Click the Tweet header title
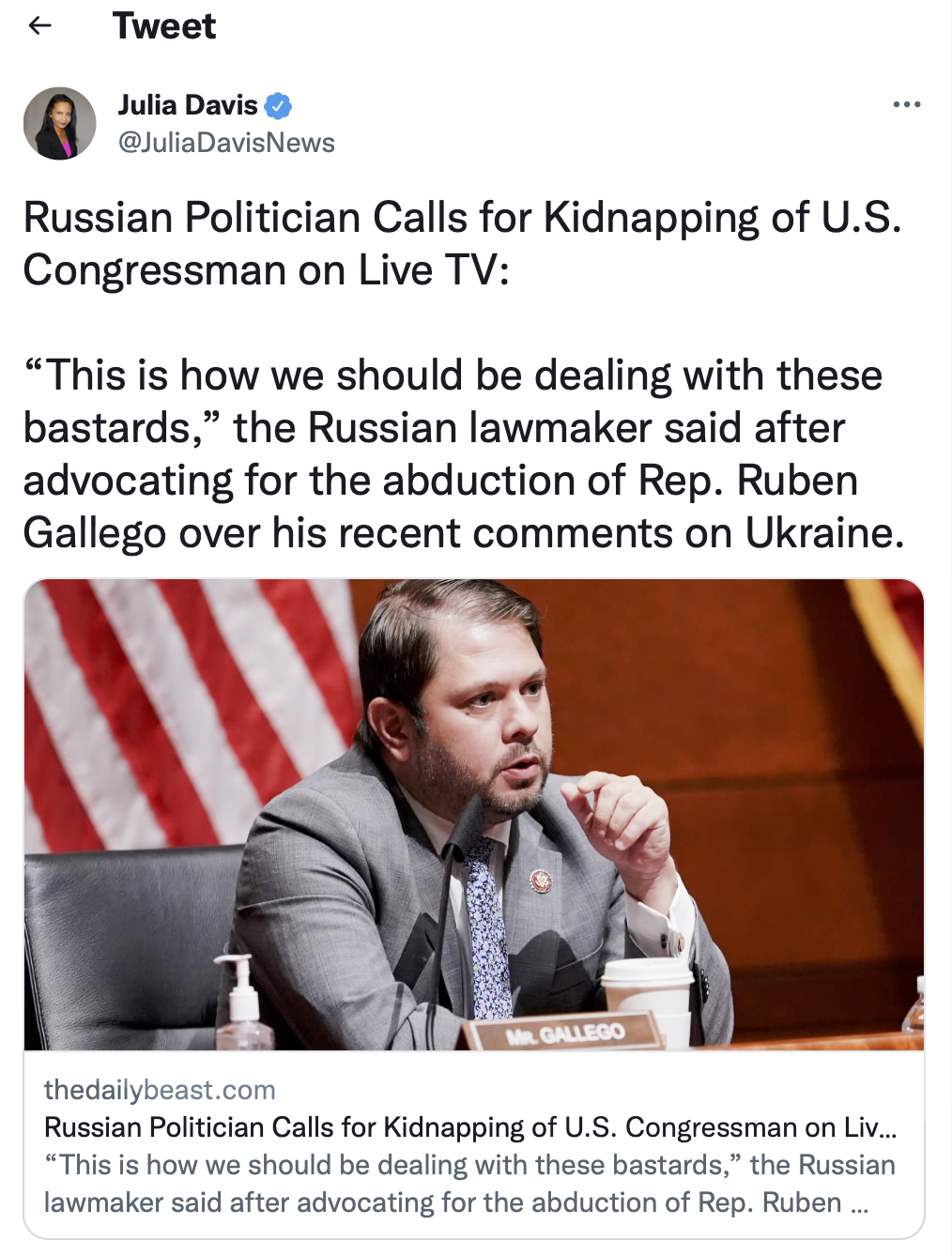The width and height of the screenshot is (952, 1256). pos(164,26)
